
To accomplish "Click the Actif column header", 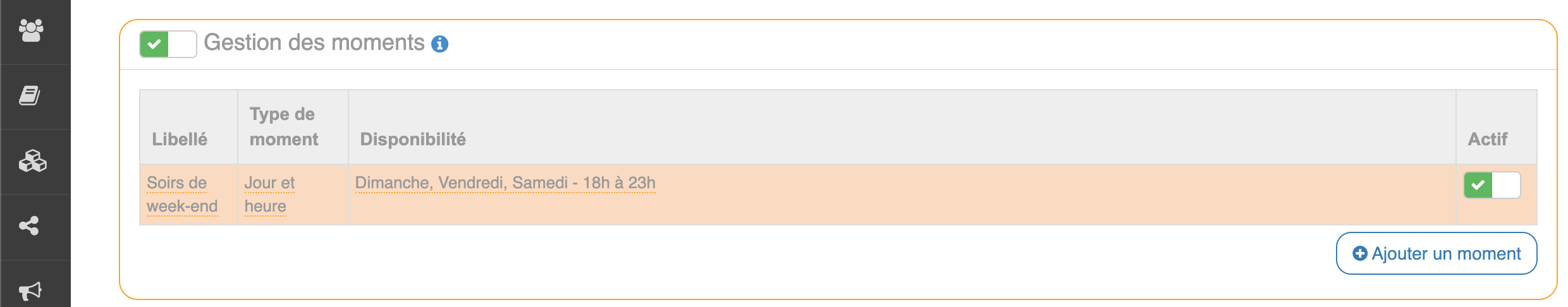I will coord(1487,139).
